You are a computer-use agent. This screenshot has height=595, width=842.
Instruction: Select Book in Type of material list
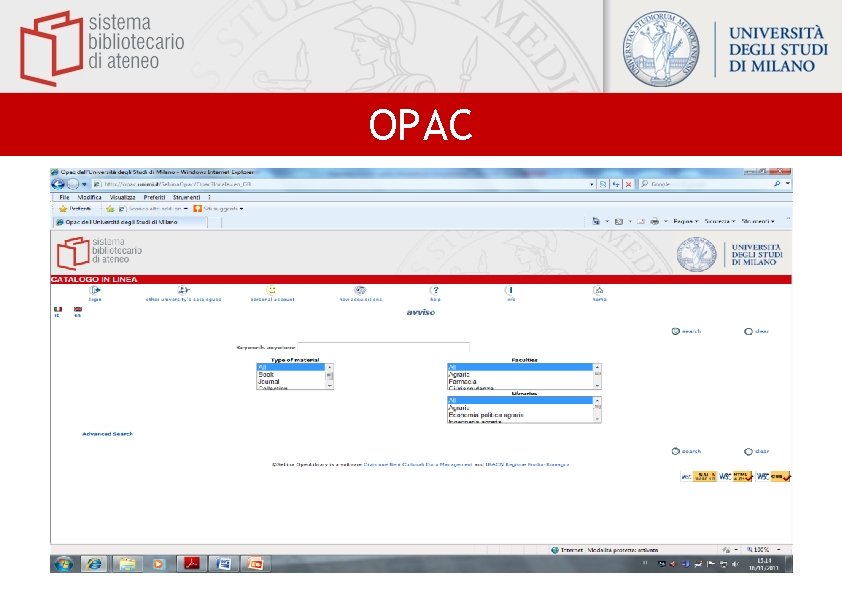coord(291,374)
